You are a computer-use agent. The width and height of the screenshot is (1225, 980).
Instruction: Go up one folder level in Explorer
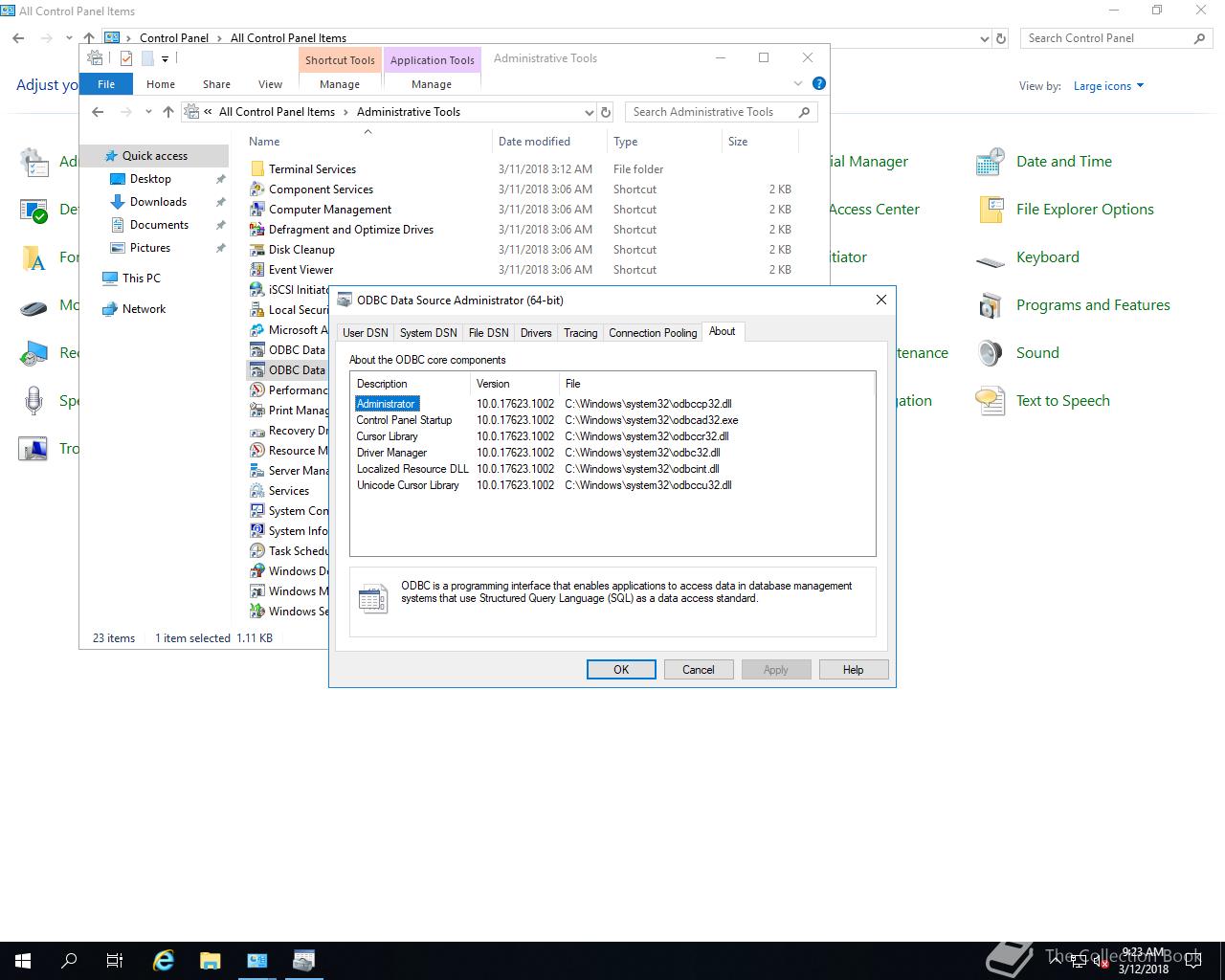168,112
